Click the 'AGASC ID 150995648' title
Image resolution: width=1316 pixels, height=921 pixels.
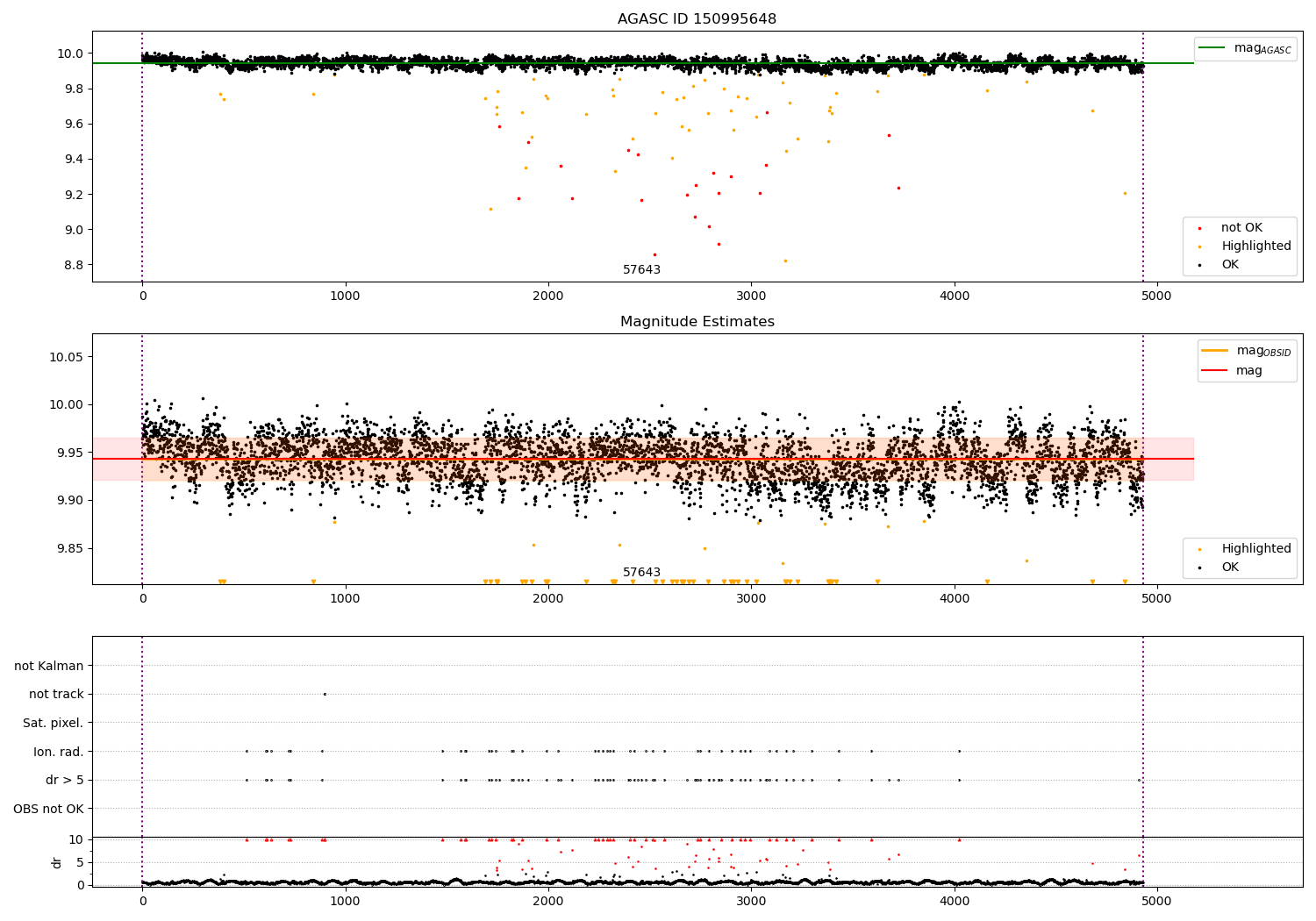697,19
